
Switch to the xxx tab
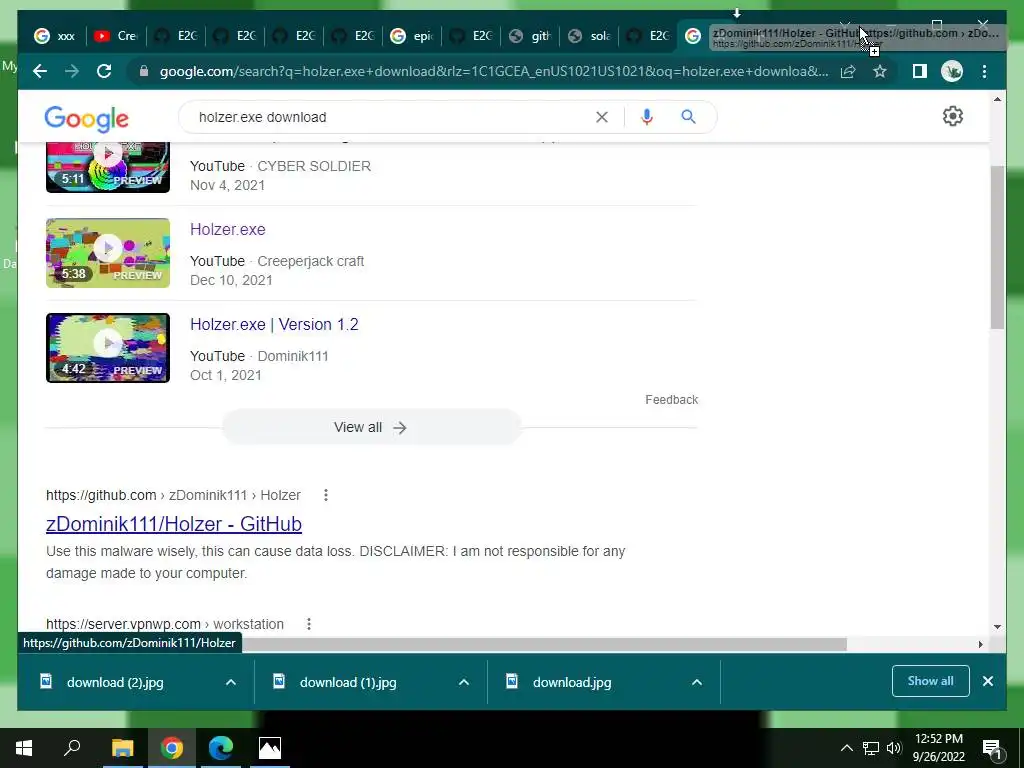57,36
